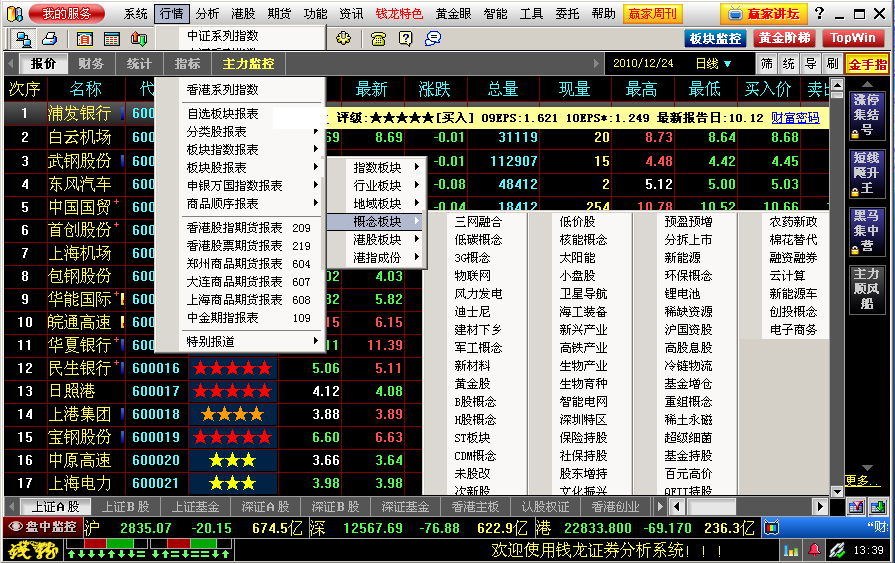
Task: Open the 主力顺风船 sidebar panel
Action: click(866, 289)
